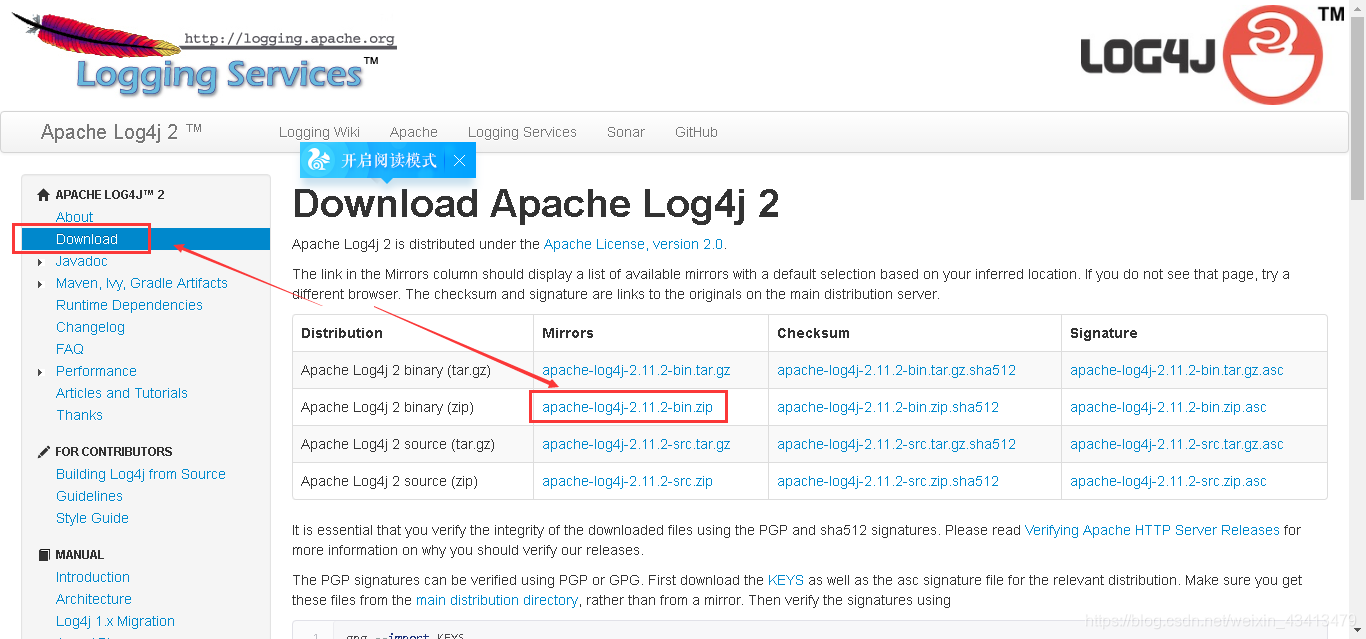The width and height of the screenshot is (1366, 639).
Task: Open Verifying Apache HTTP Server Releases
Action: 1152,530
